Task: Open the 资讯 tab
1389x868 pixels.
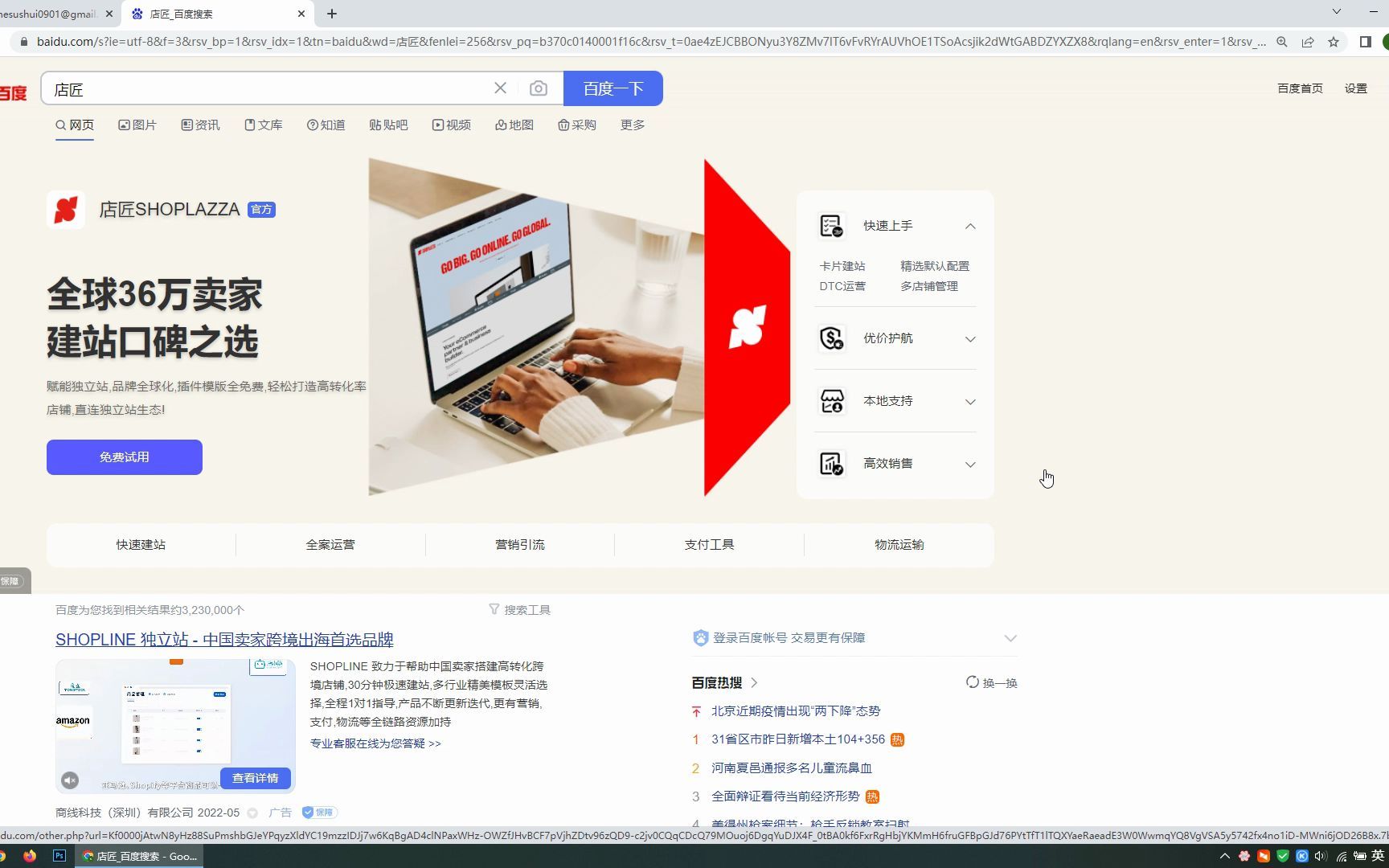Action: (200, 125)
